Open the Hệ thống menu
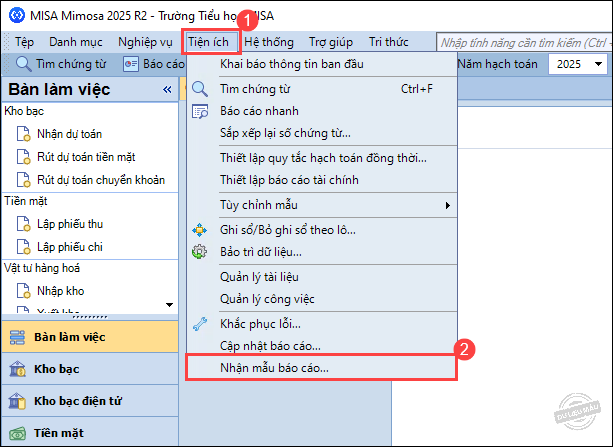This screenshot has height=447, width=613. (269, 42)
